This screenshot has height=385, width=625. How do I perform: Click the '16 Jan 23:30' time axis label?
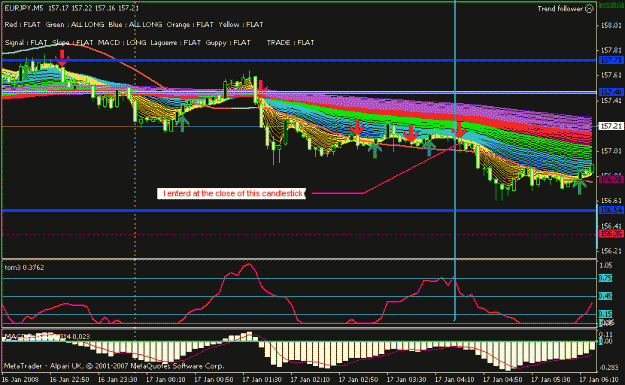click(118, 379)
